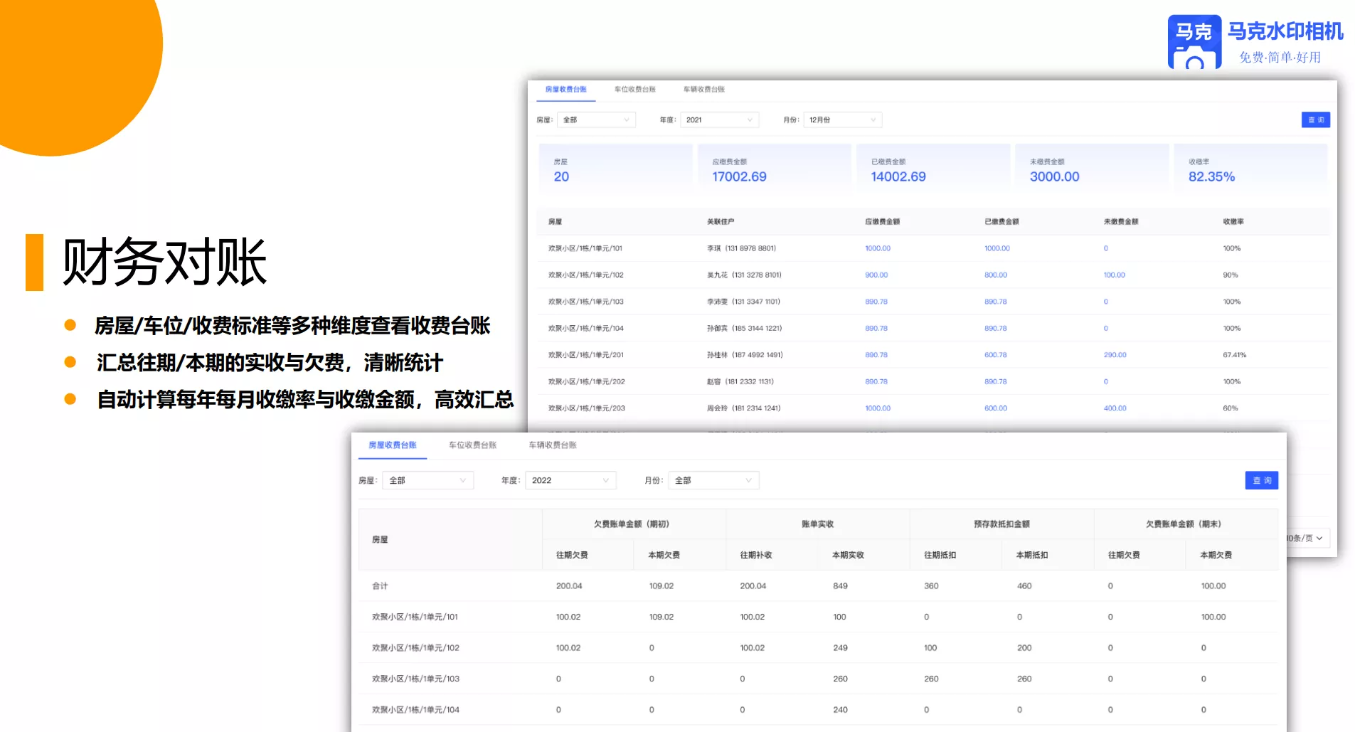Click the 已缴费金额 card showing 14002.69
The image size is (1355, 732).
[933, 168]
